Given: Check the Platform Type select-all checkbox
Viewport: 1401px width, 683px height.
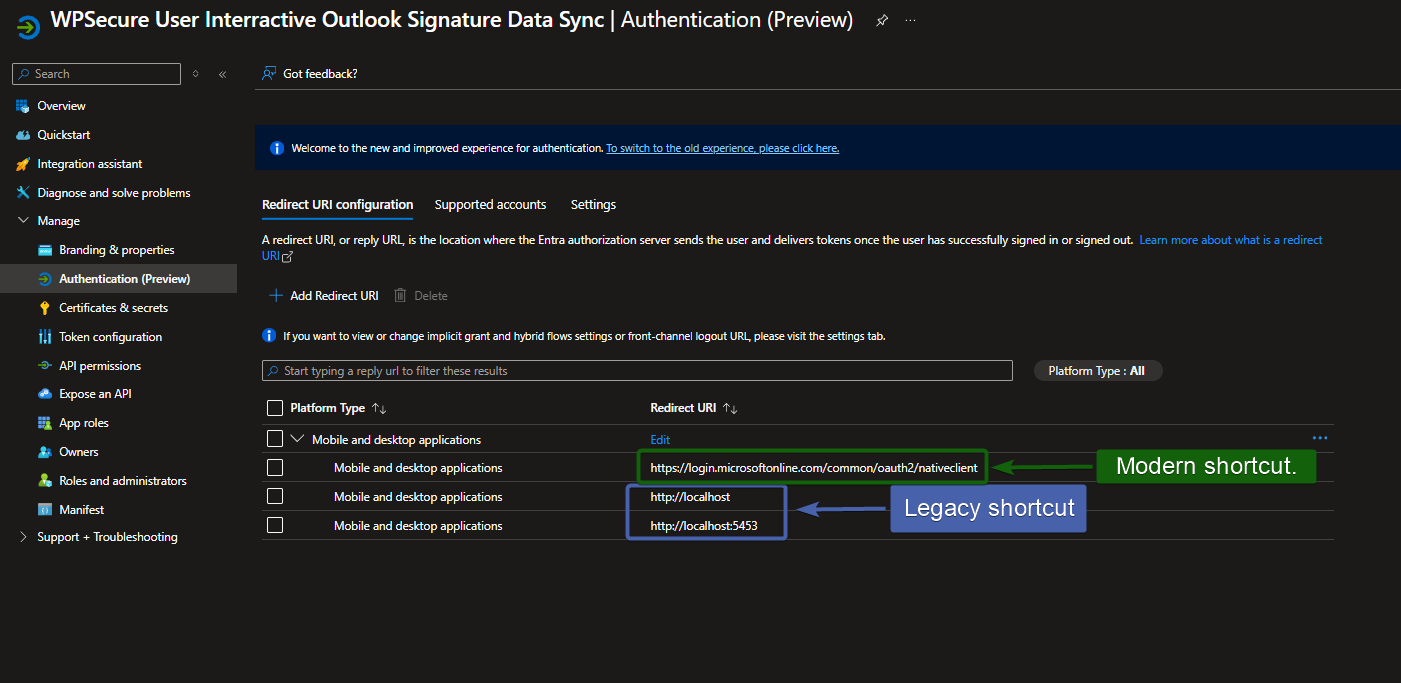Looking at the screenshot, I should 275,408.
